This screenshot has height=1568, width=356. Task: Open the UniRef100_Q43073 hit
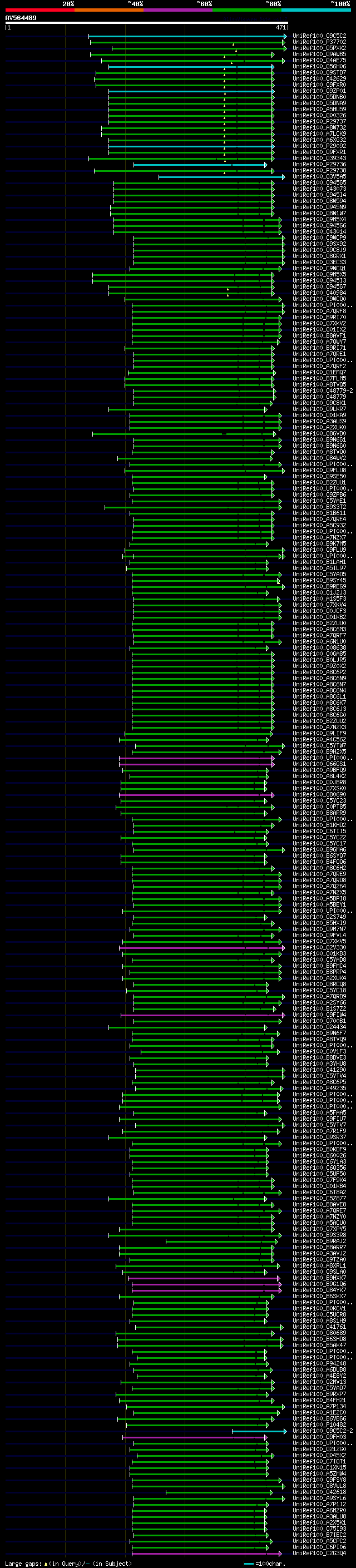(319, 189)
